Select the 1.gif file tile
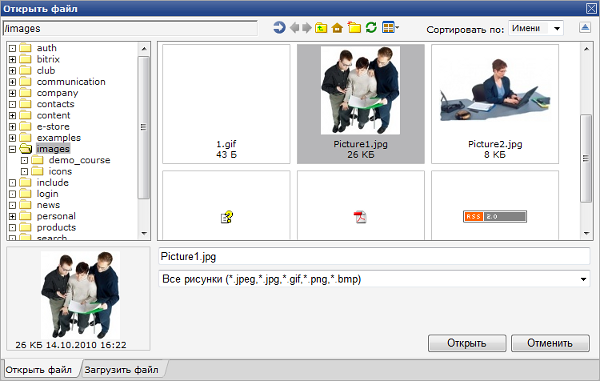 tap(226, 104)
